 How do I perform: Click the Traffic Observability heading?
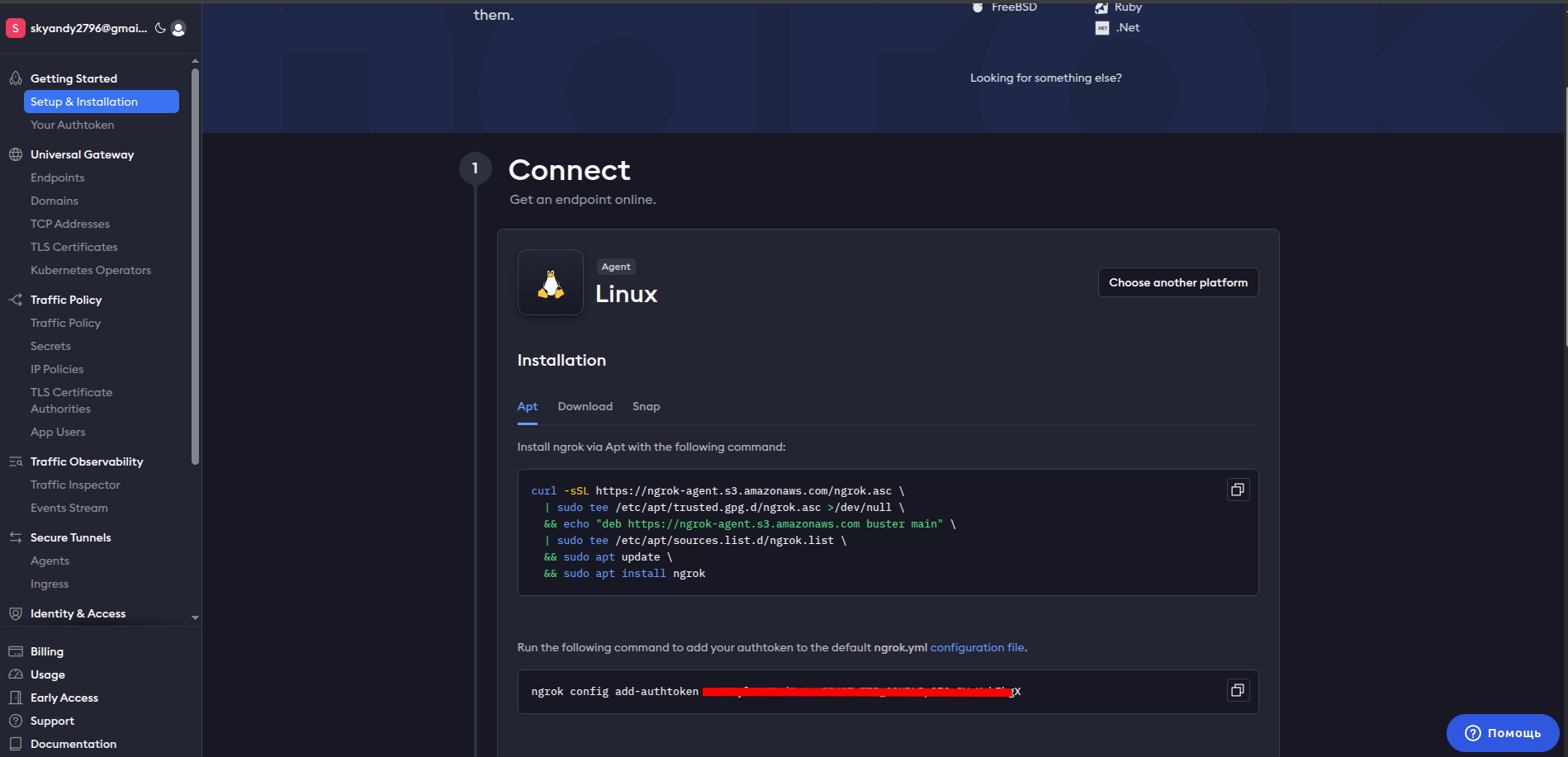pos(87,461)
